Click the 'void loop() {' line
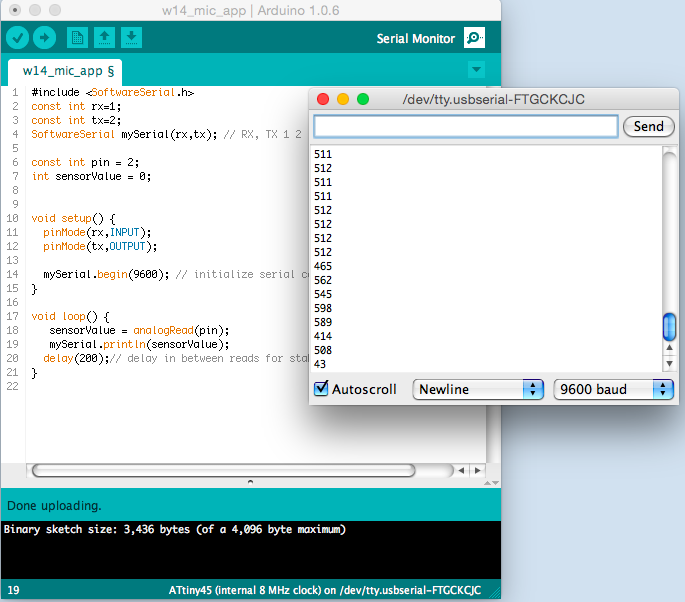This screenshot has height=602, width=685. click(70, 316)
